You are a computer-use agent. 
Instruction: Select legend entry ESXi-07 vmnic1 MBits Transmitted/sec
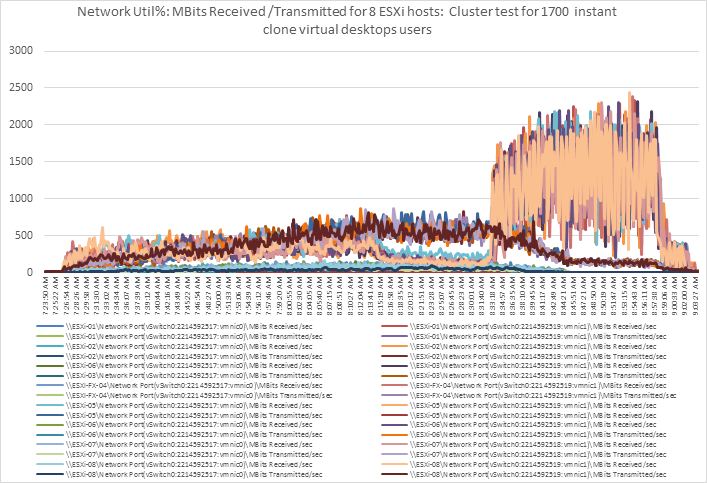523,455
